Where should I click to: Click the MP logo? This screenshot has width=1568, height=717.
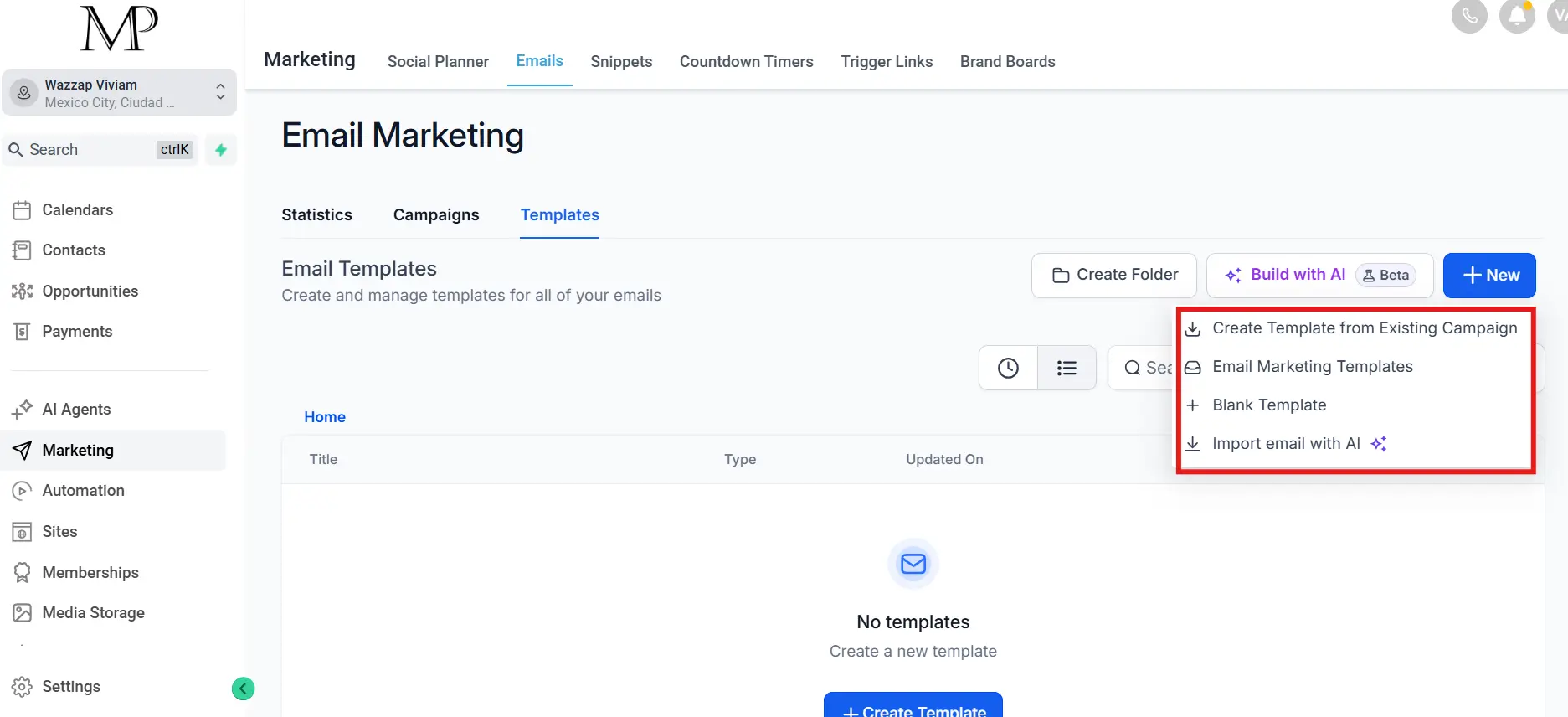pyautogui.click(x=119, y=28)
